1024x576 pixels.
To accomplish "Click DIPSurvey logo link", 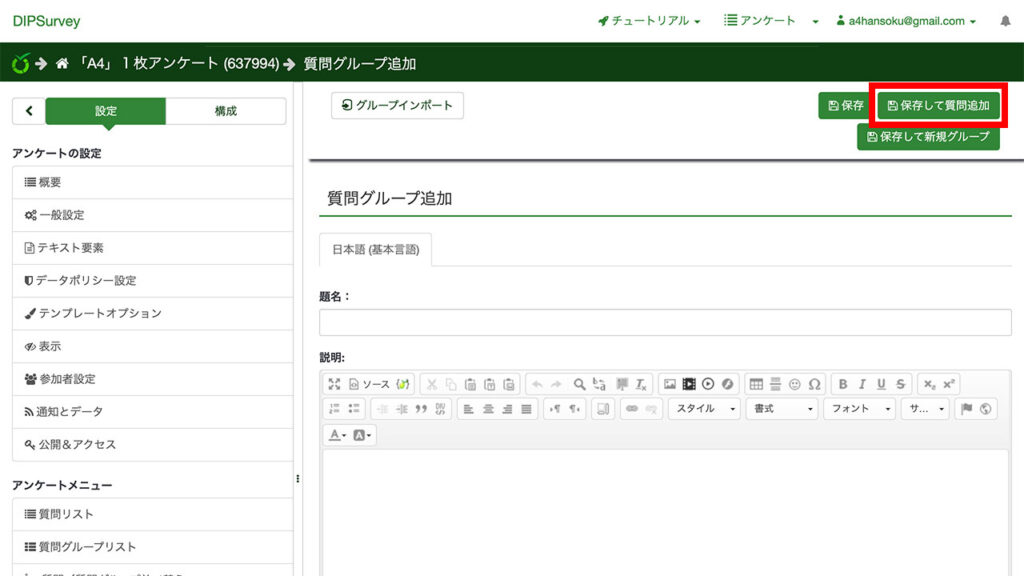I will coord(46,21).
